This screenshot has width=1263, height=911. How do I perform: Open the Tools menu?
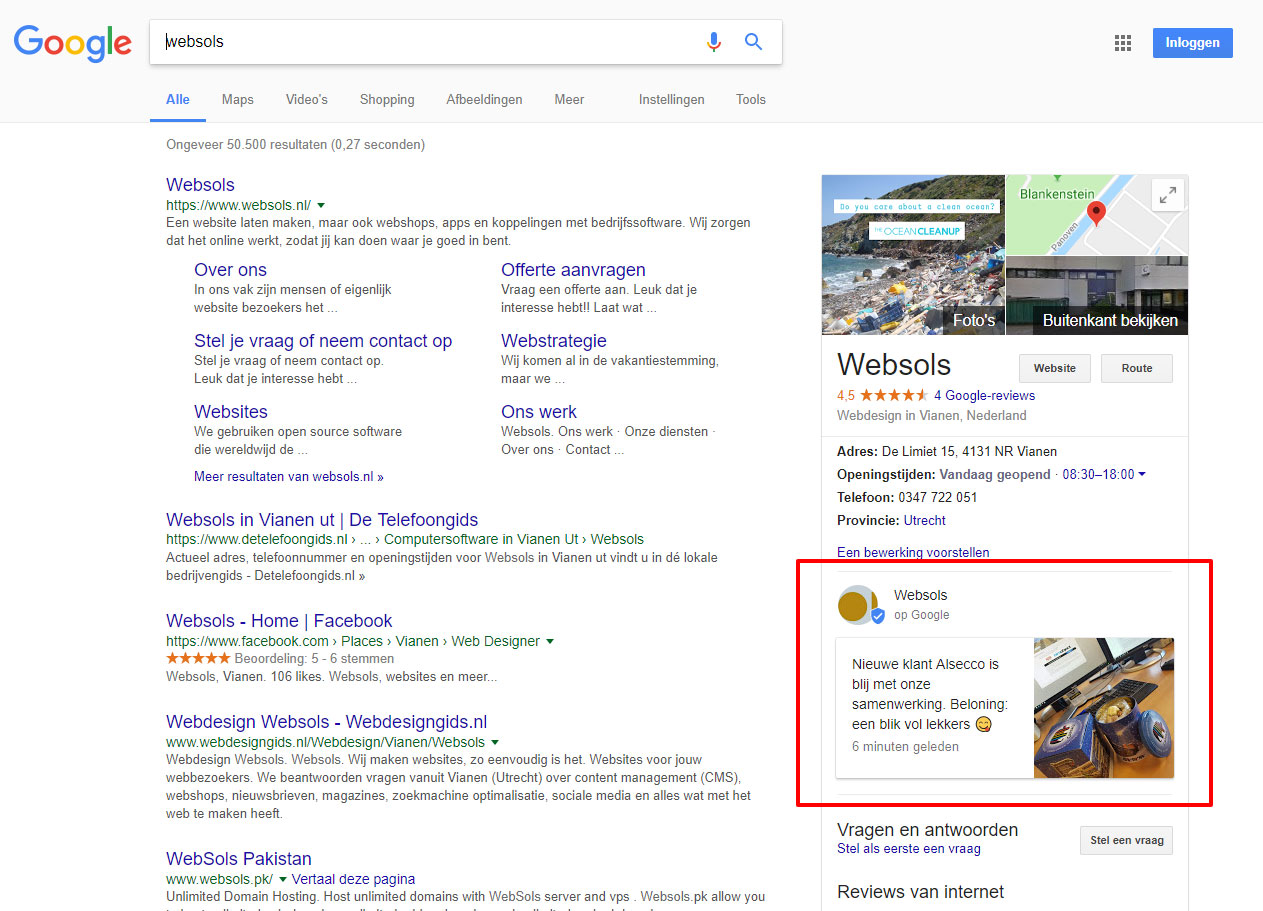coord(751,99)
